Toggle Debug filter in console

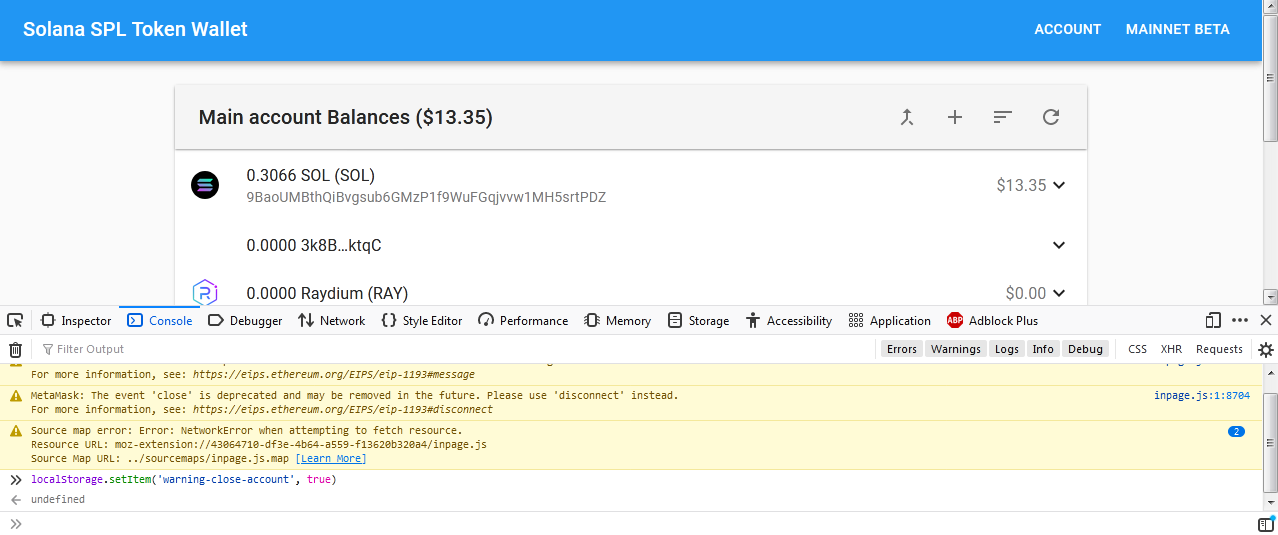(x=1085, y=349)
